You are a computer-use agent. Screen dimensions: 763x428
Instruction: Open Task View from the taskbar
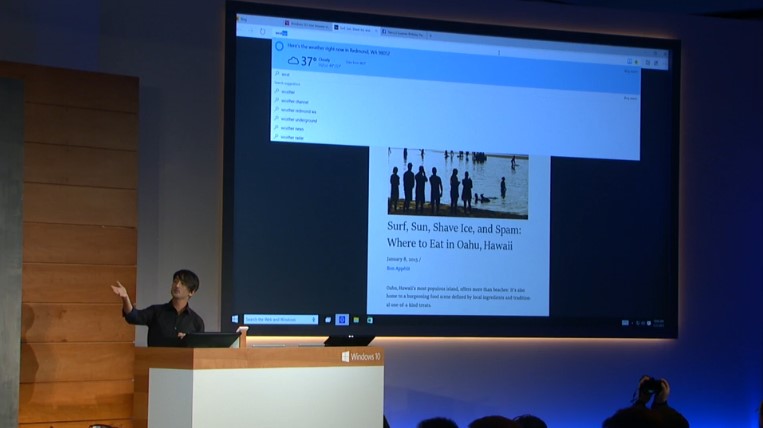328,320
